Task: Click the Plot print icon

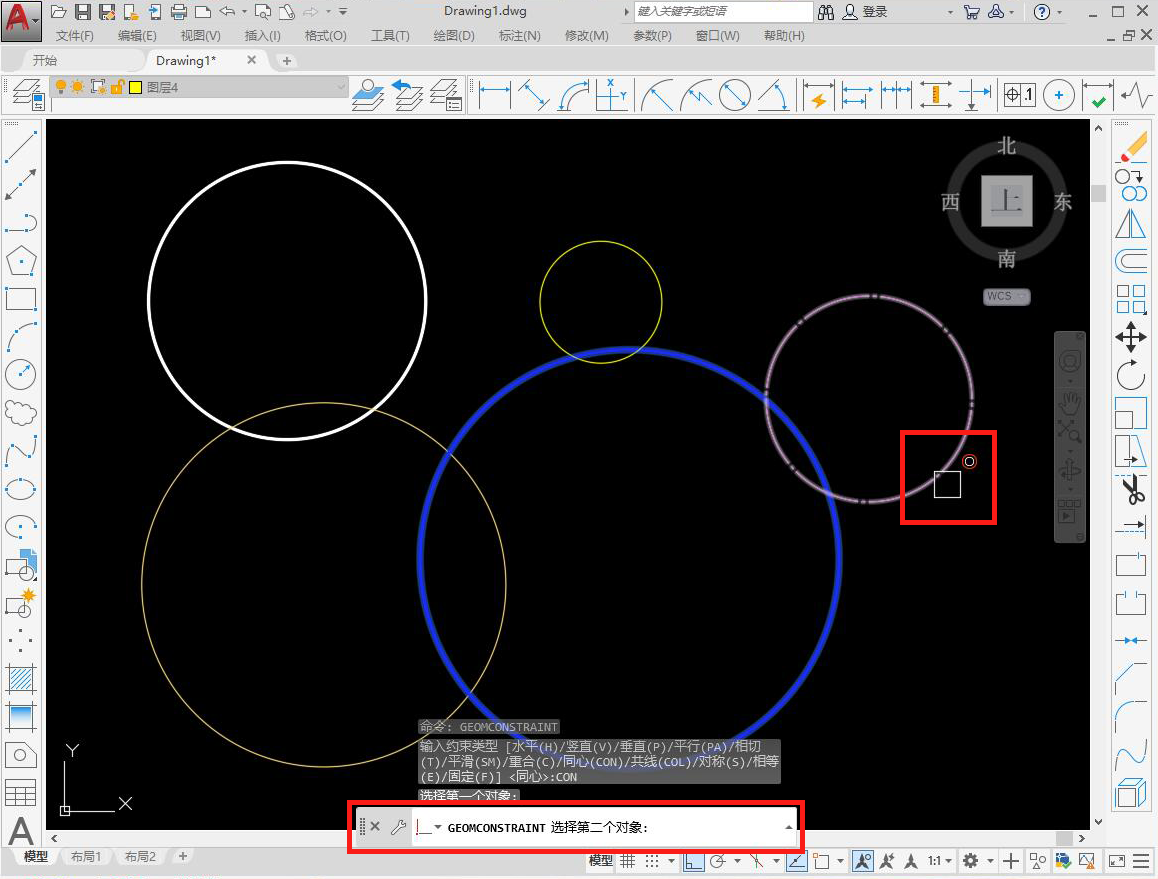Action: (179, 12)
